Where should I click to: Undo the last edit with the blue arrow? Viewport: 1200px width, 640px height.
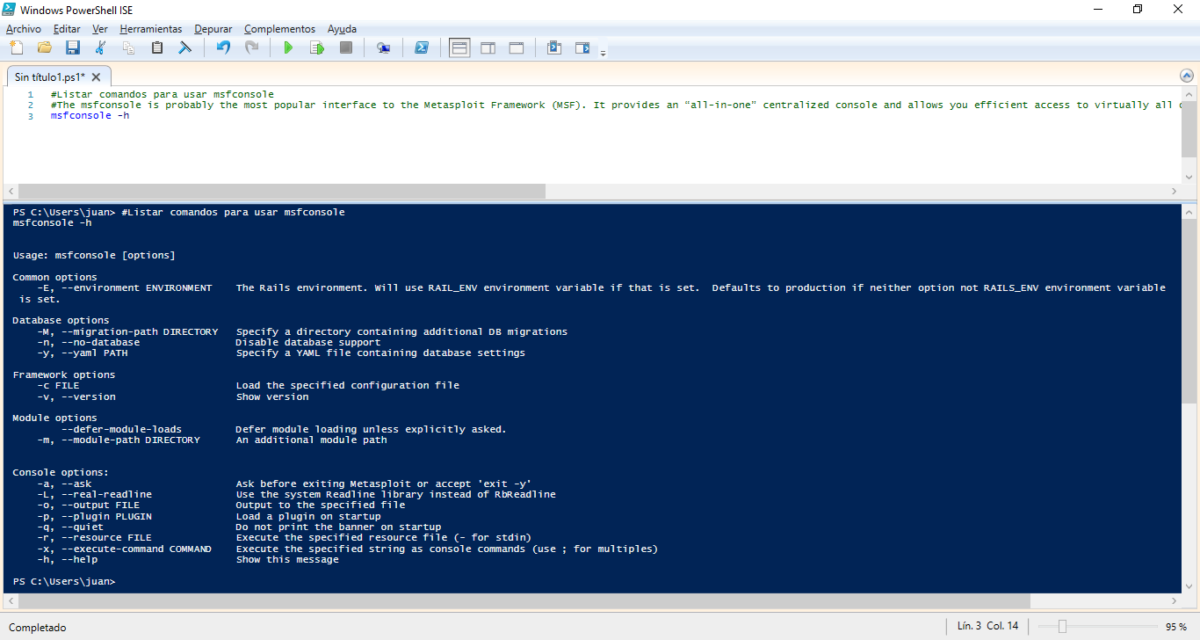[223, 47]
